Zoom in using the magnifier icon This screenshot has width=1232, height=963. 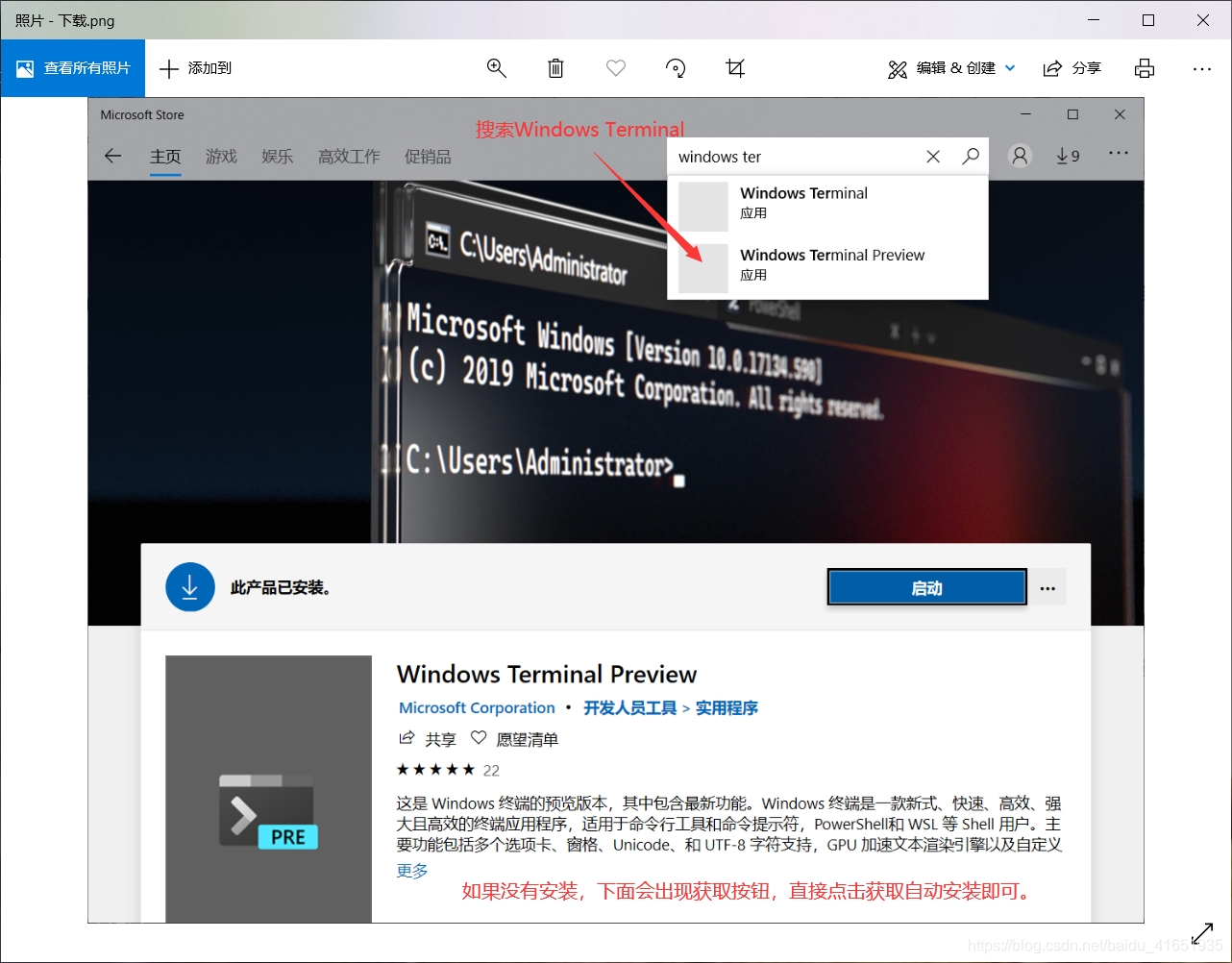(x=497, y=68)
